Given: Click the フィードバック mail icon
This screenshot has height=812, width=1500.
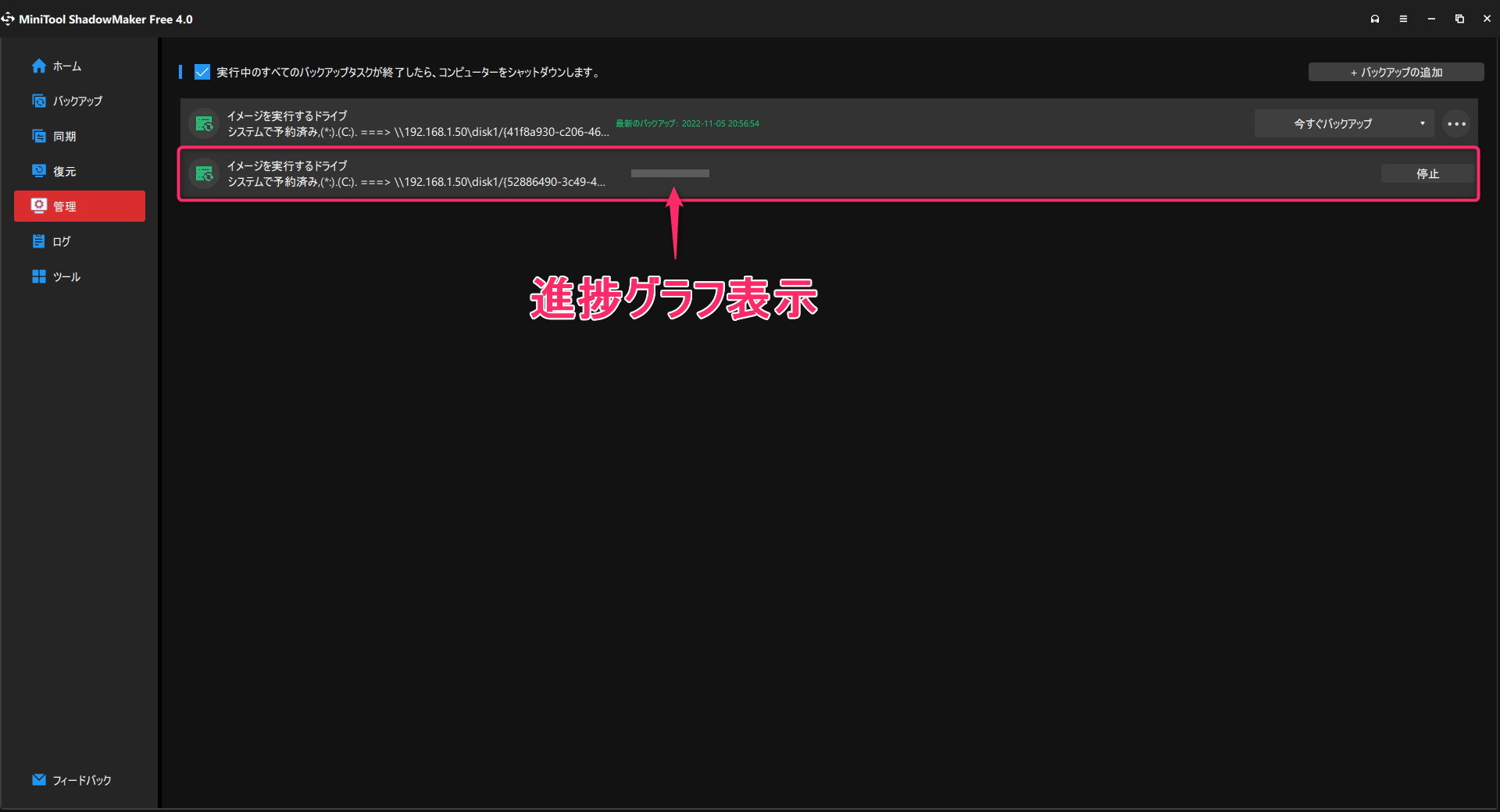Looking at the screenshot, I should pyautogui.click(x=39, y=780).
